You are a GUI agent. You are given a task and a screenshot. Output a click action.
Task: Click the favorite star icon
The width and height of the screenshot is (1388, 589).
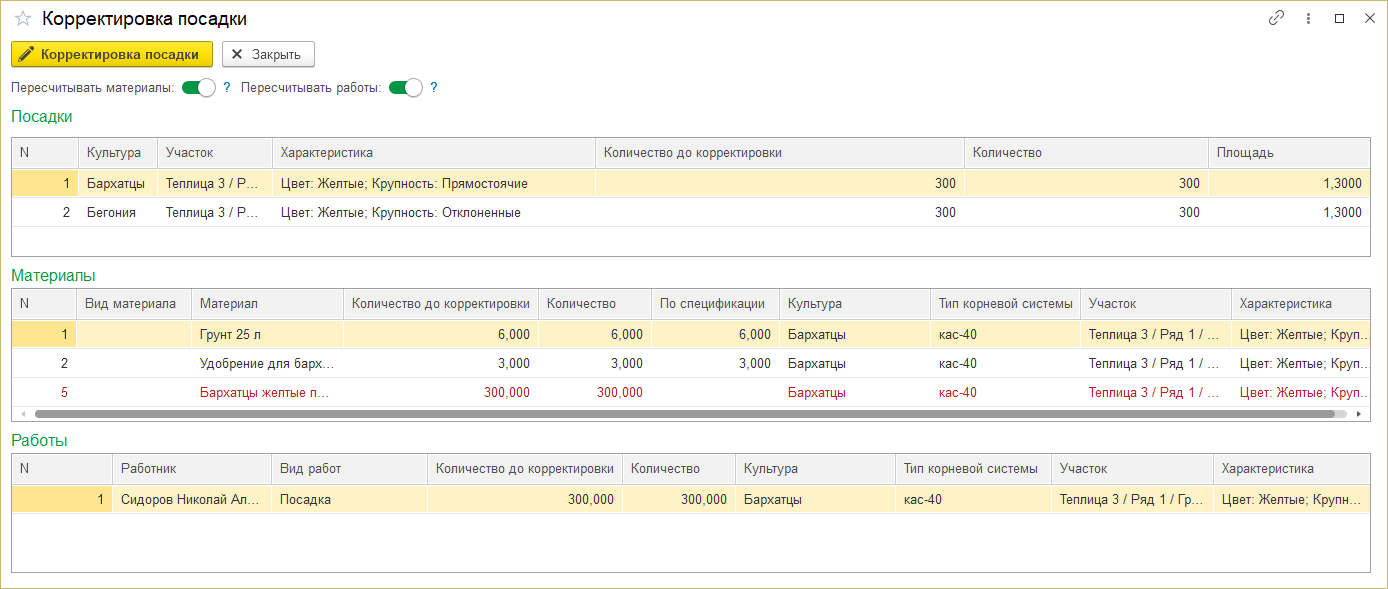point(22,19)
